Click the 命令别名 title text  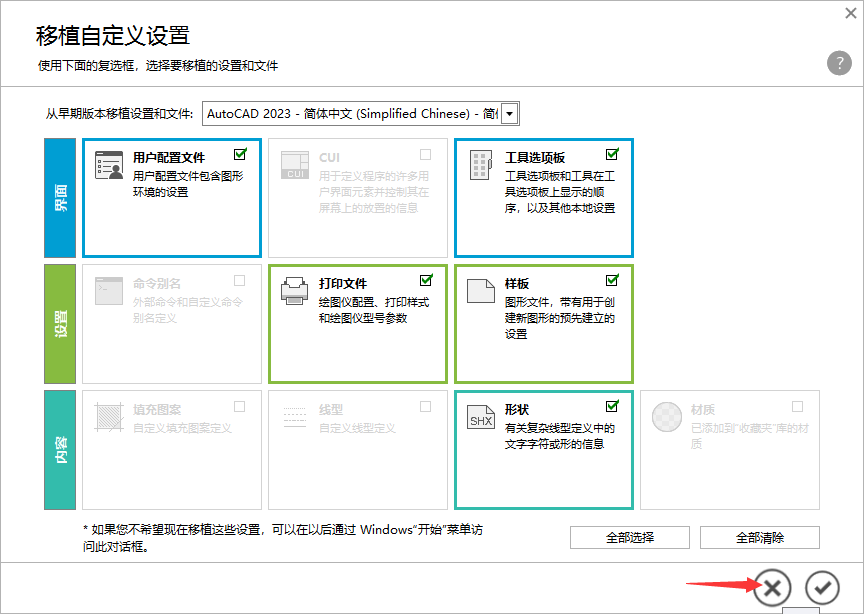click(x=157, y=284)
